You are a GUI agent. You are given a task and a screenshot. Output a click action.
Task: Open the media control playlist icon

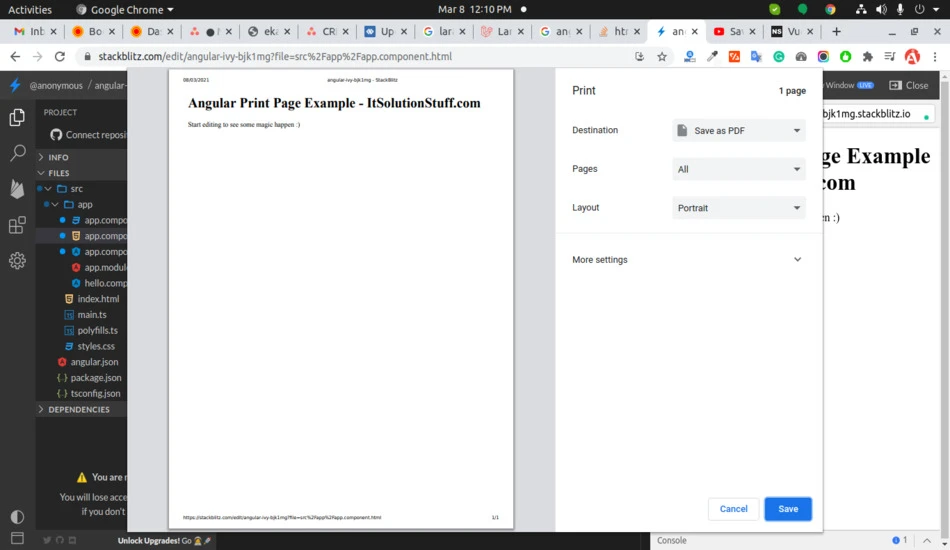click(x=889, y=56)
